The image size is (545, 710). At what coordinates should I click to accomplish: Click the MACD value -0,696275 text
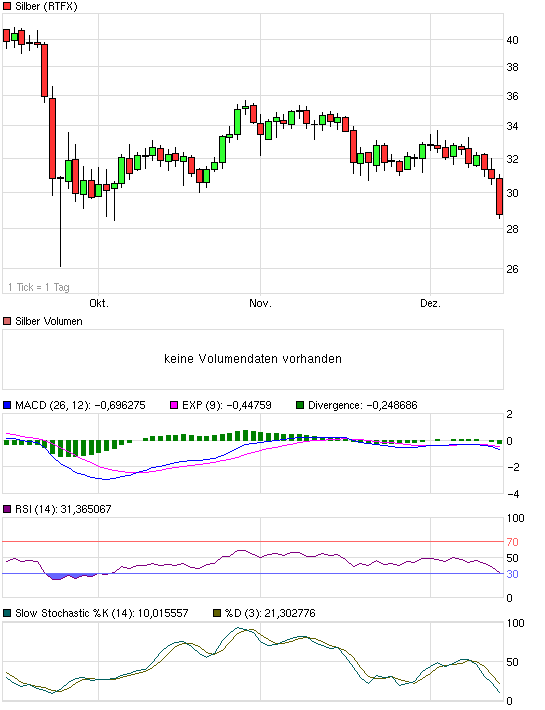coord(120,405)
